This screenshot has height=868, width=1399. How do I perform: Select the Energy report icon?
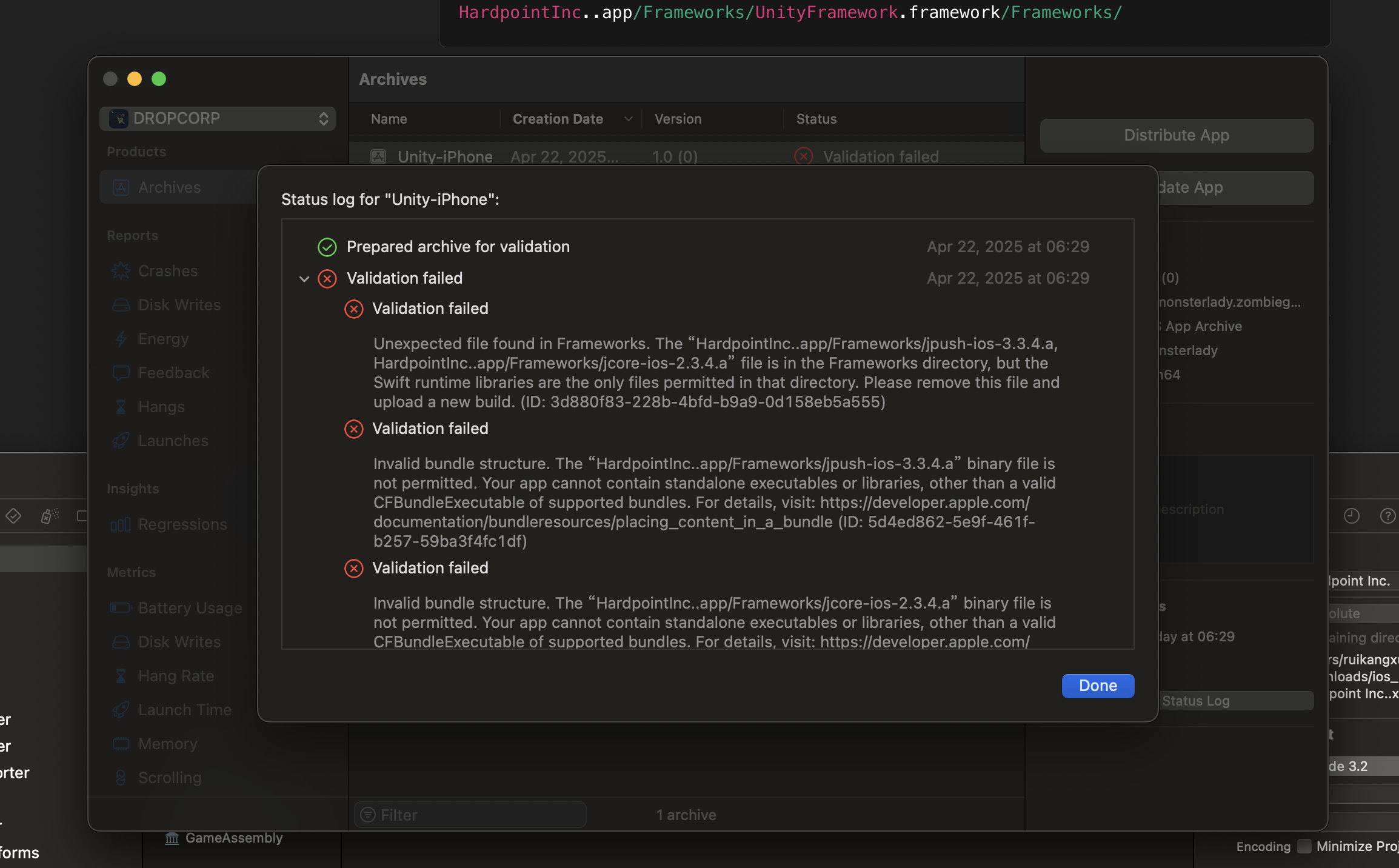pyautogui.click(x=121, y=339)
